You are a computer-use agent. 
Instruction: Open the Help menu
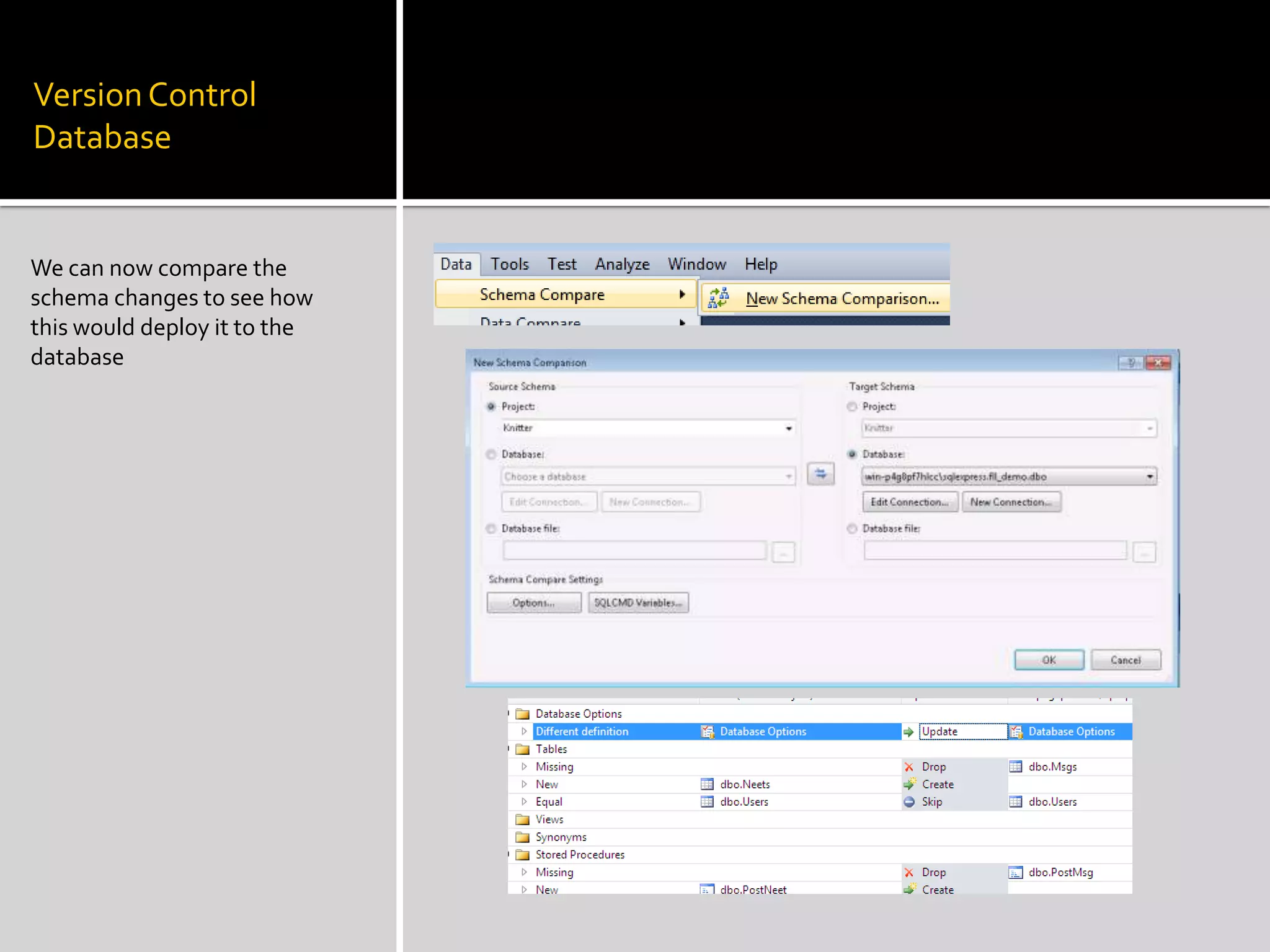[761, 264]
